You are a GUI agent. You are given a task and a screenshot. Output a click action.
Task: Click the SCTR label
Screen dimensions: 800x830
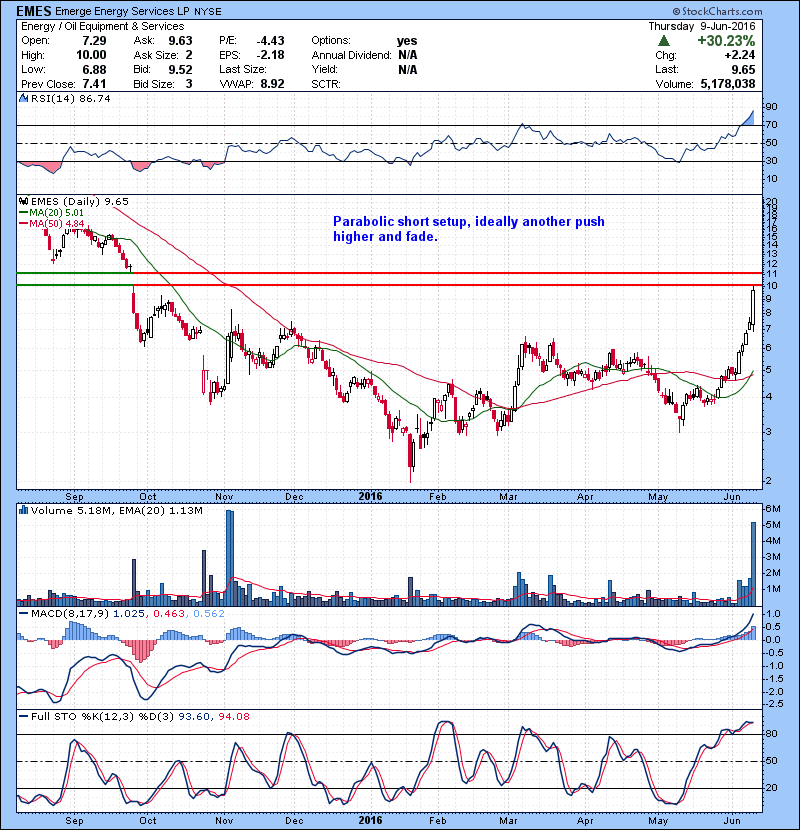click(x=326, y=84)
